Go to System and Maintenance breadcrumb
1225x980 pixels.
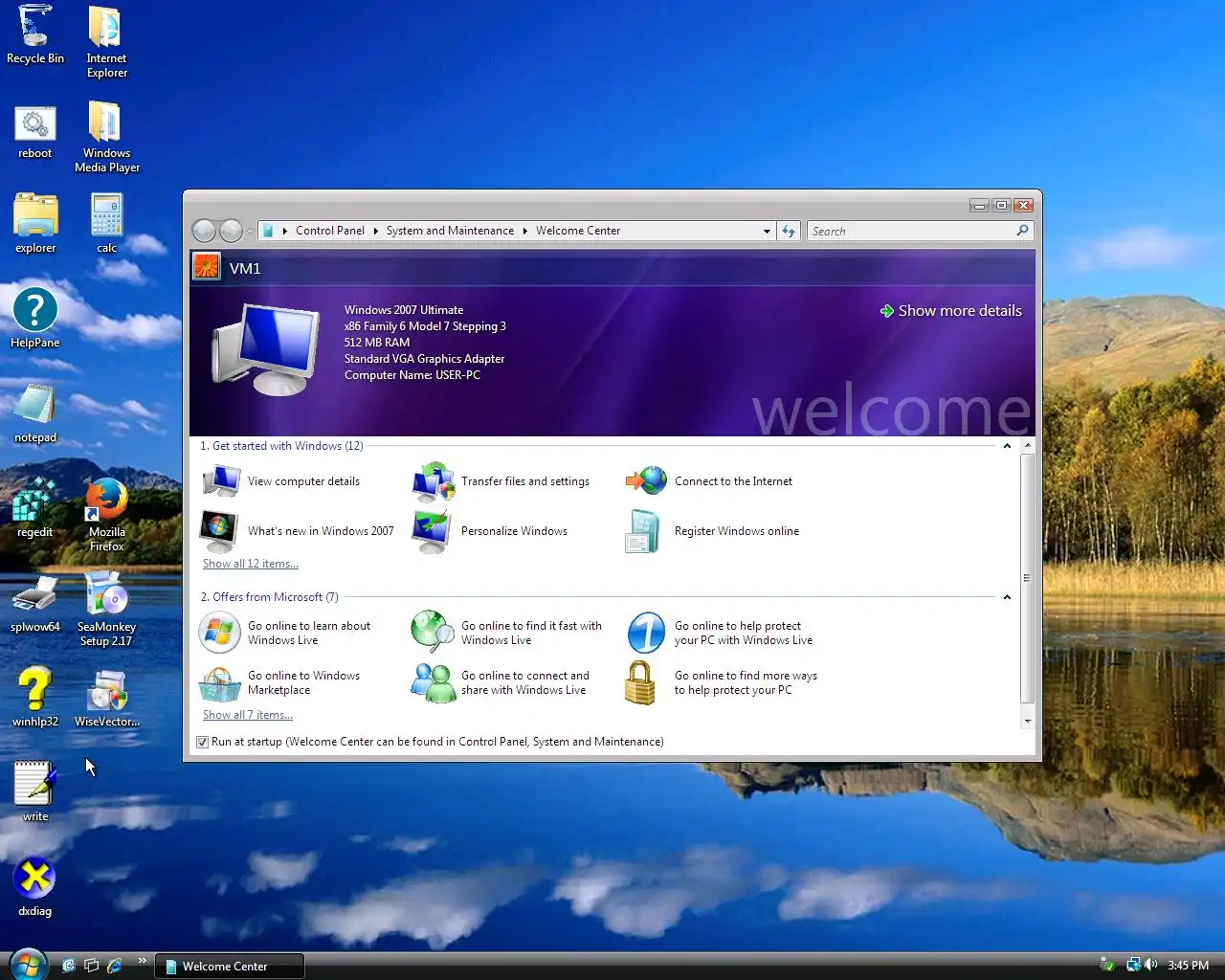click(450, 231)
